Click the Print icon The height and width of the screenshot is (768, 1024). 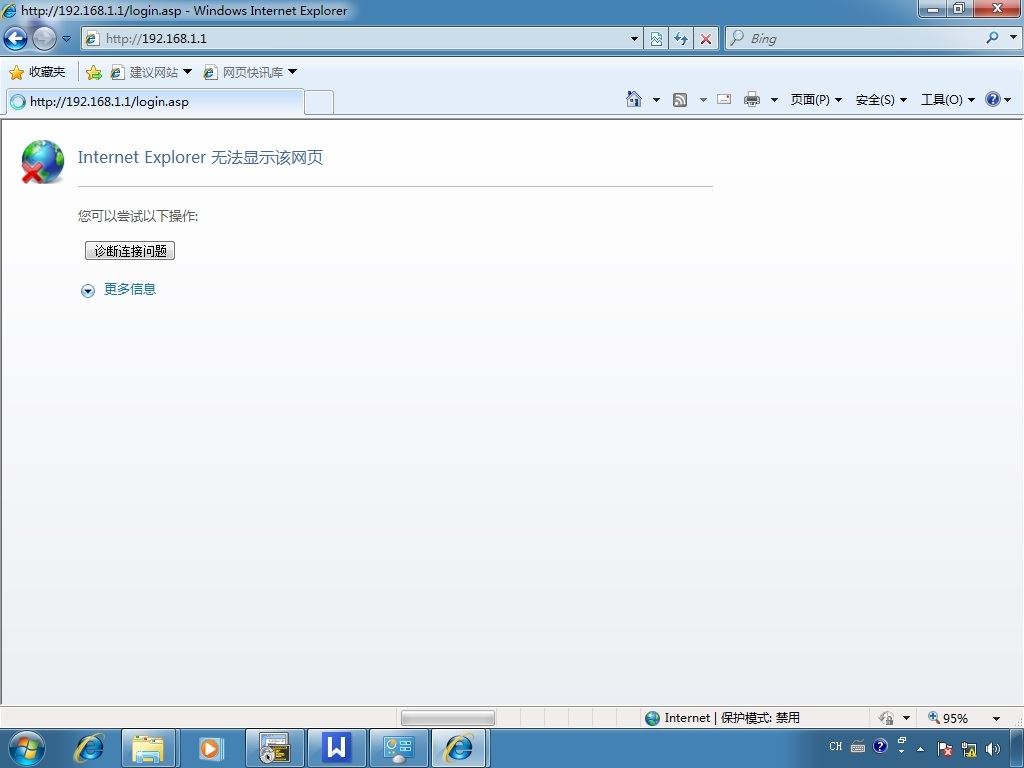click(752, 99)
